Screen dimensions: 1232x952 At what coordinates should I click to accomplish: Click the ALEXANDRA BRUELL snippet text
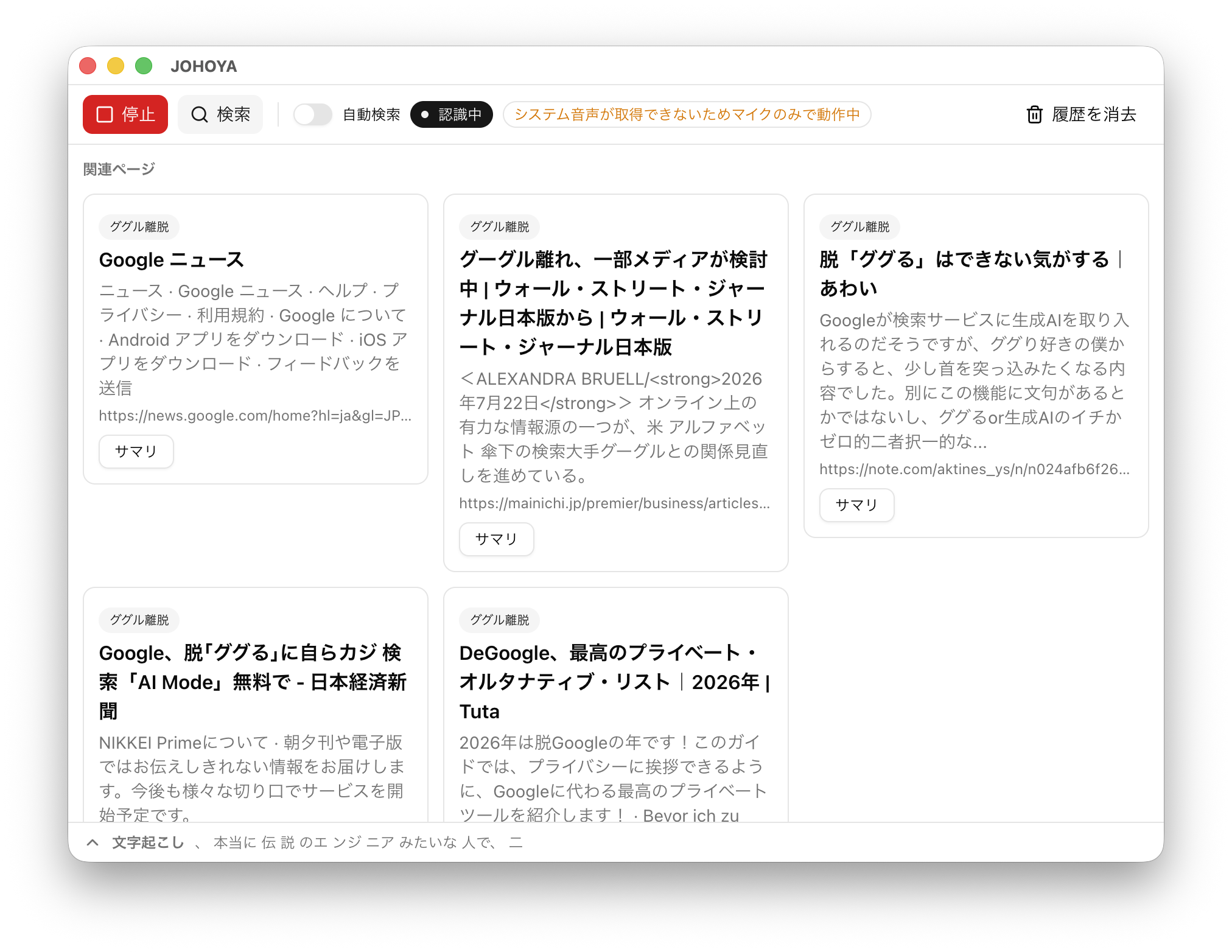tap(614, 427)
